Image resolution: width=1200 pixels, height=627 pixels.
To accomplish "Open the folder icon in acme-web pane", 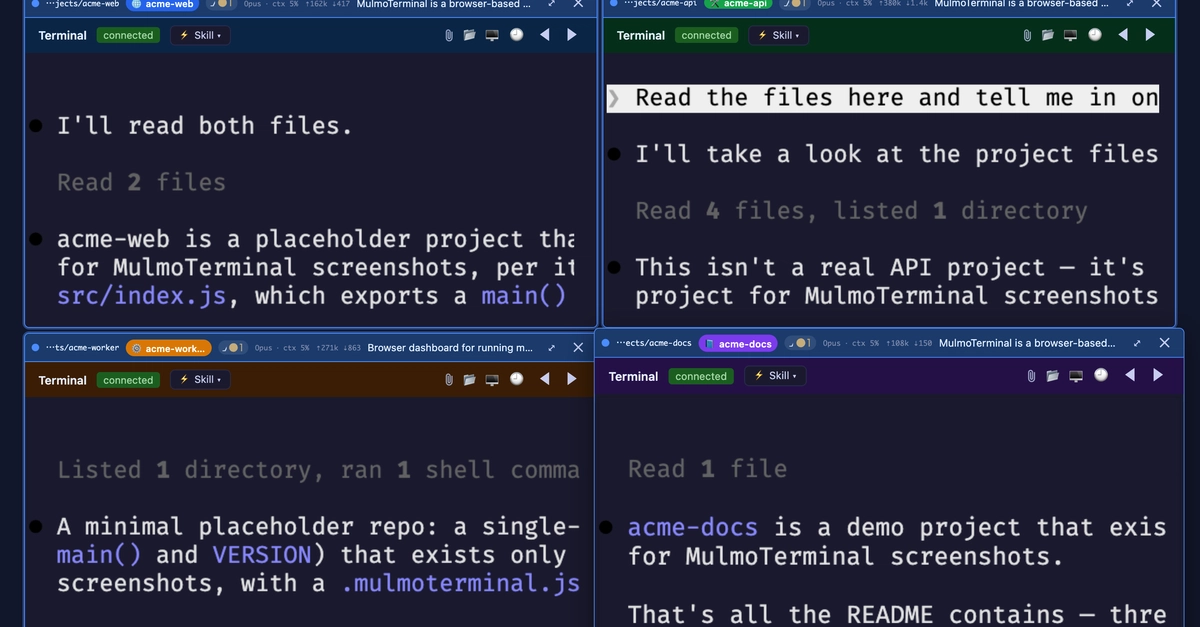I will point(470,35).
